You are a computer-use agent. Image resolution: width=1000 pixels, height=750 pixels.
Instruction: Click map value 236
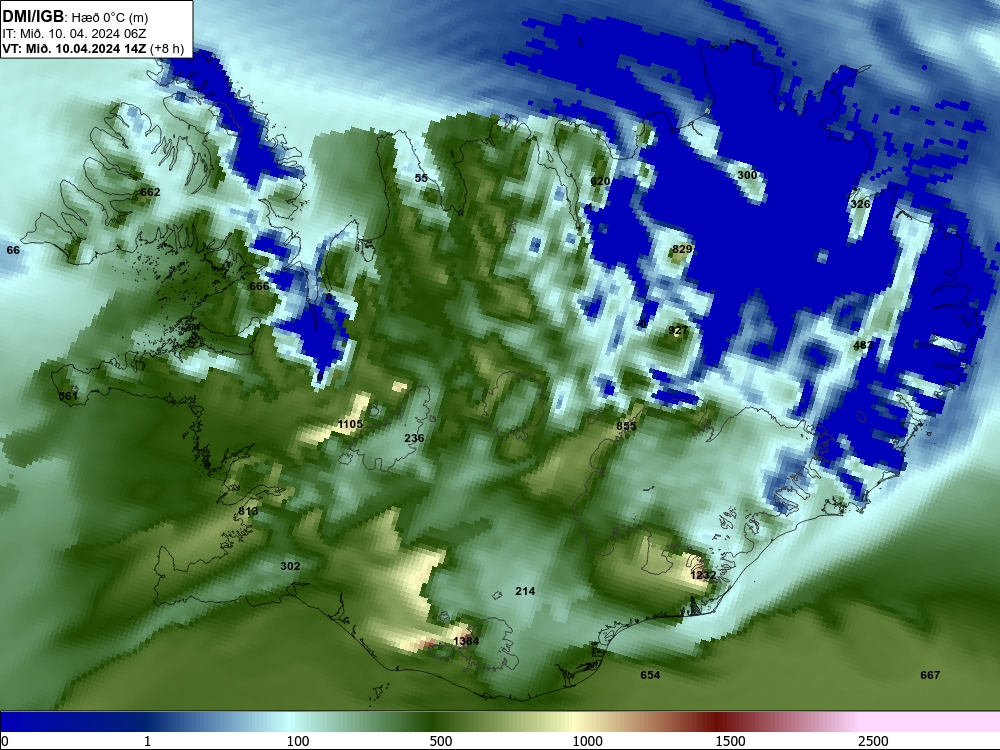[x=414, y=438]
